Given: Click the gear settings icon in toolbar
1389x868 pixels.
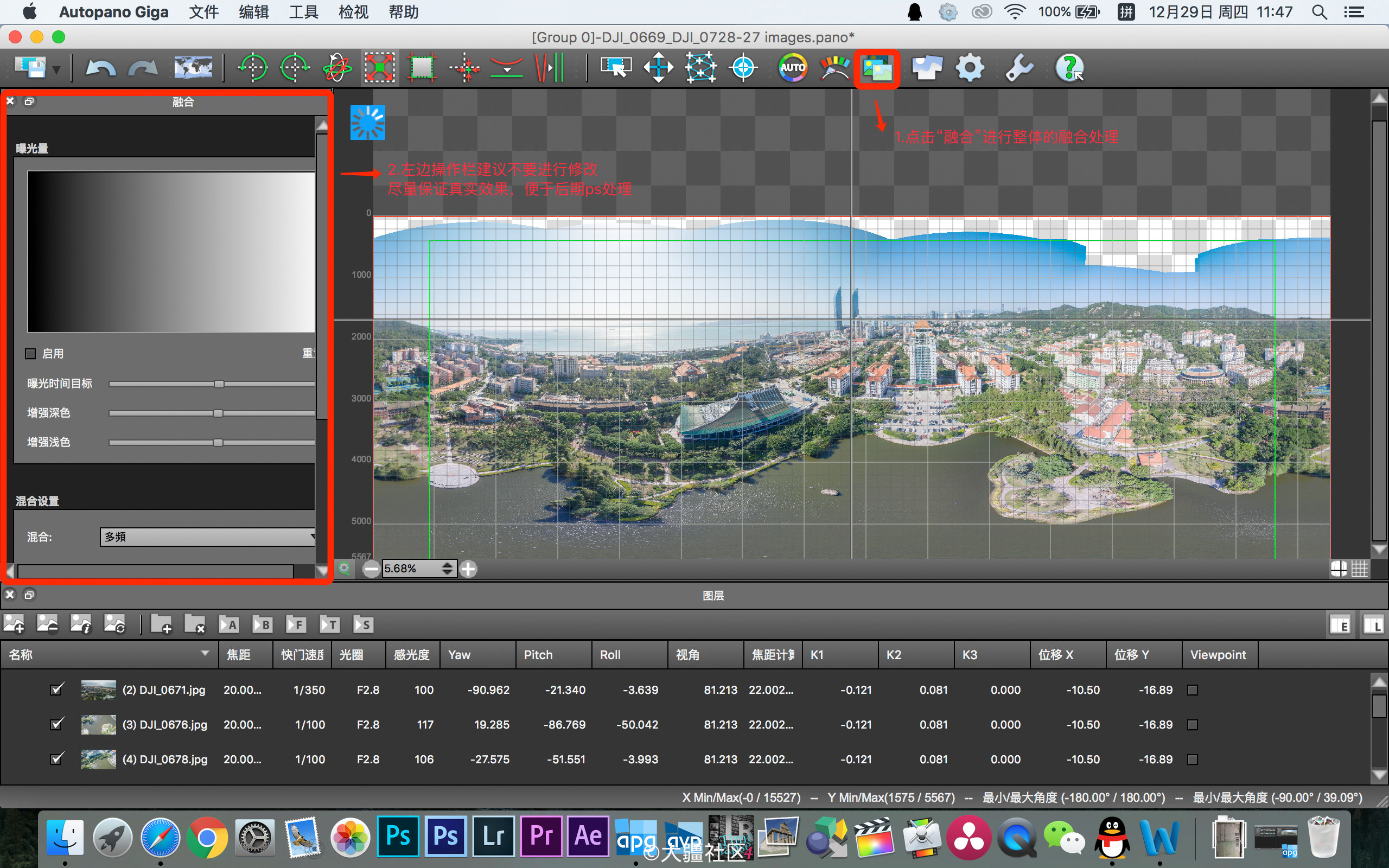Looking at the screenshot, I should tap(970, 68).
